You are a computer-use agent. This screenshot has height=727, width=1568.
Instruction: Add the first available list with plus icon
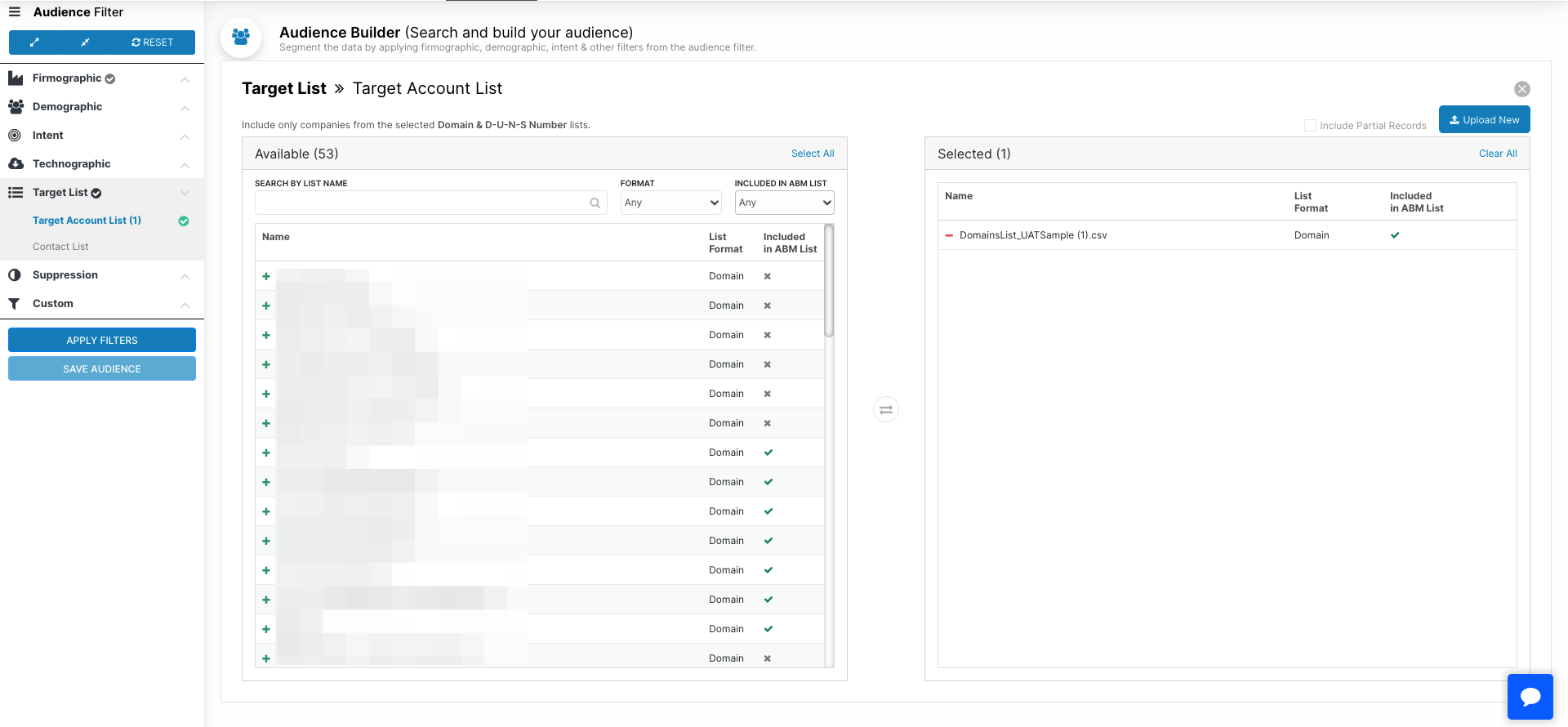266,276
